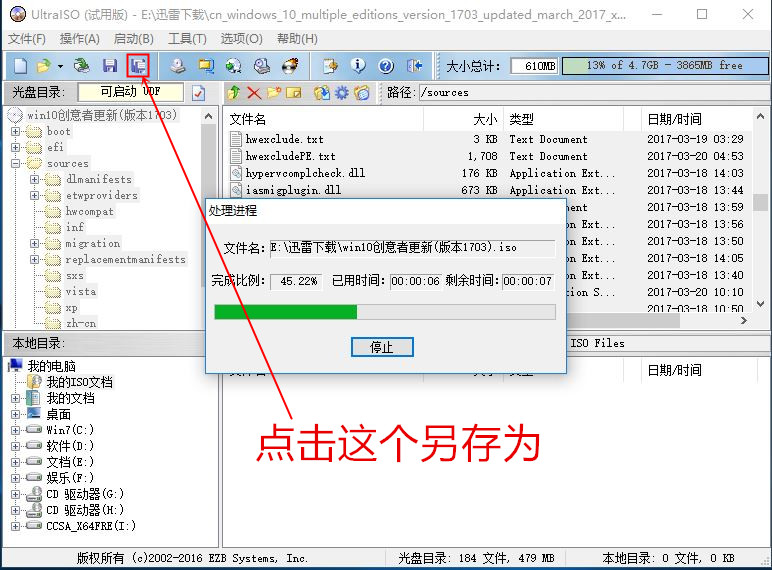Click the New Folder icon above the file list
This screenshot has height=570, width=772.
[x=274, y=93]
